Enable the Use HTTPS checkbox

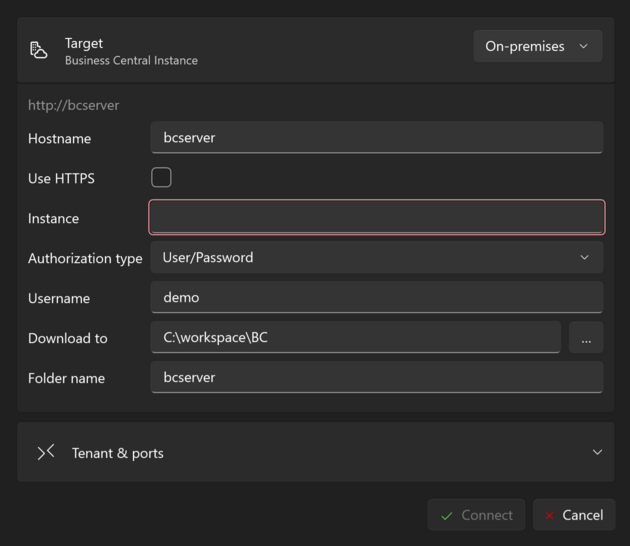click(161, 177)
